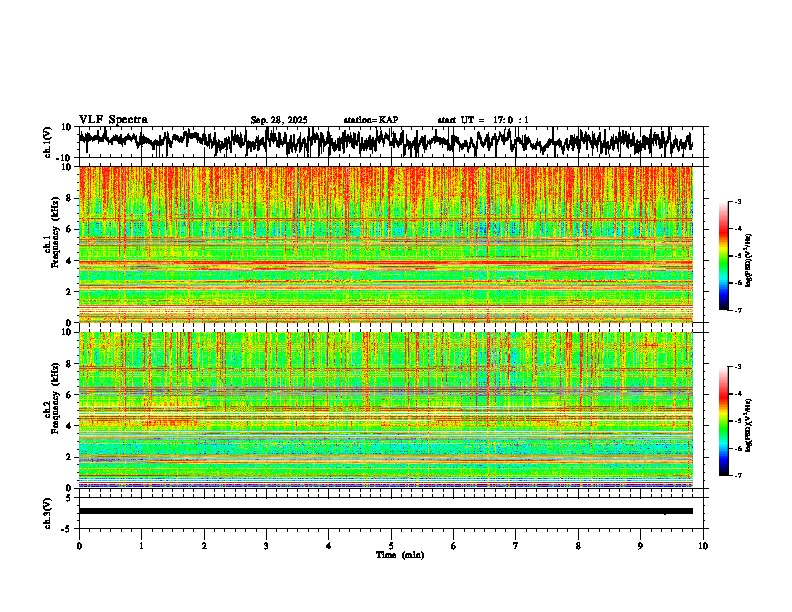The image size is (792, 612).
Task: Click the 4 kHz tick on ch.2 frequency axis
Action: [70, 426]
